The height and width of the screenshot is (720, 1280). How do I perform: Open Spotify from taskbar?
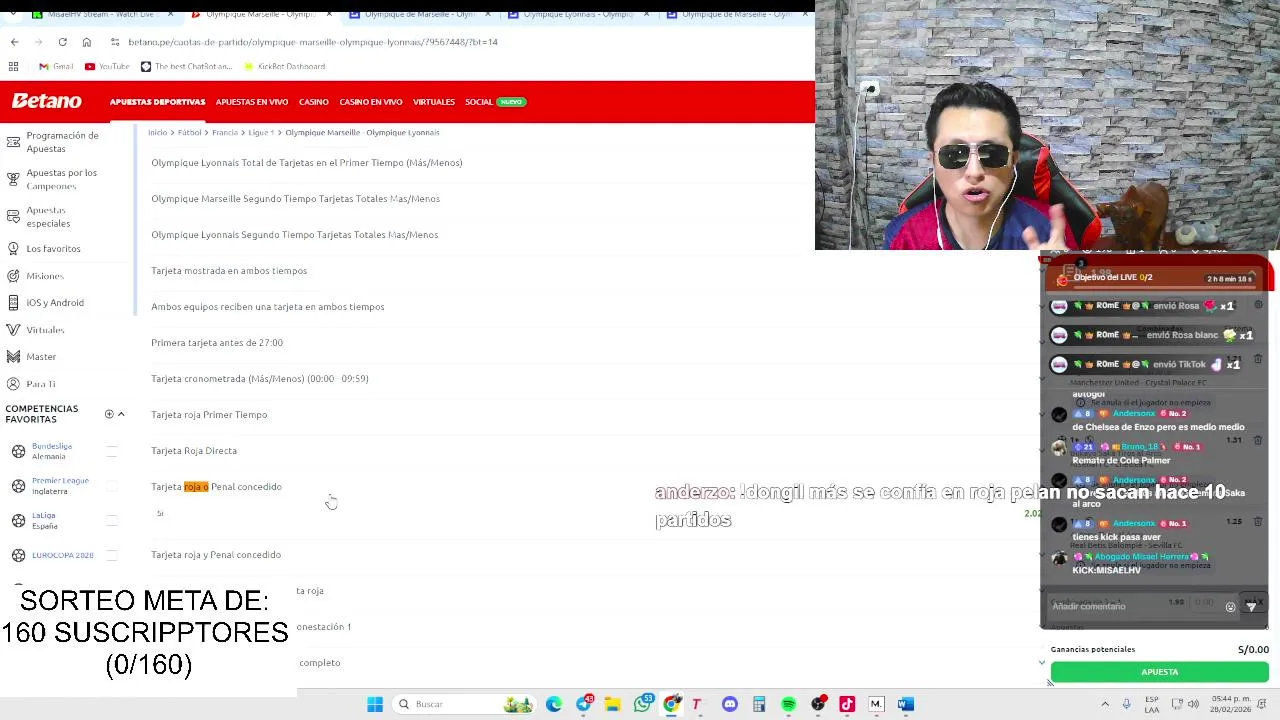point(788,704)
